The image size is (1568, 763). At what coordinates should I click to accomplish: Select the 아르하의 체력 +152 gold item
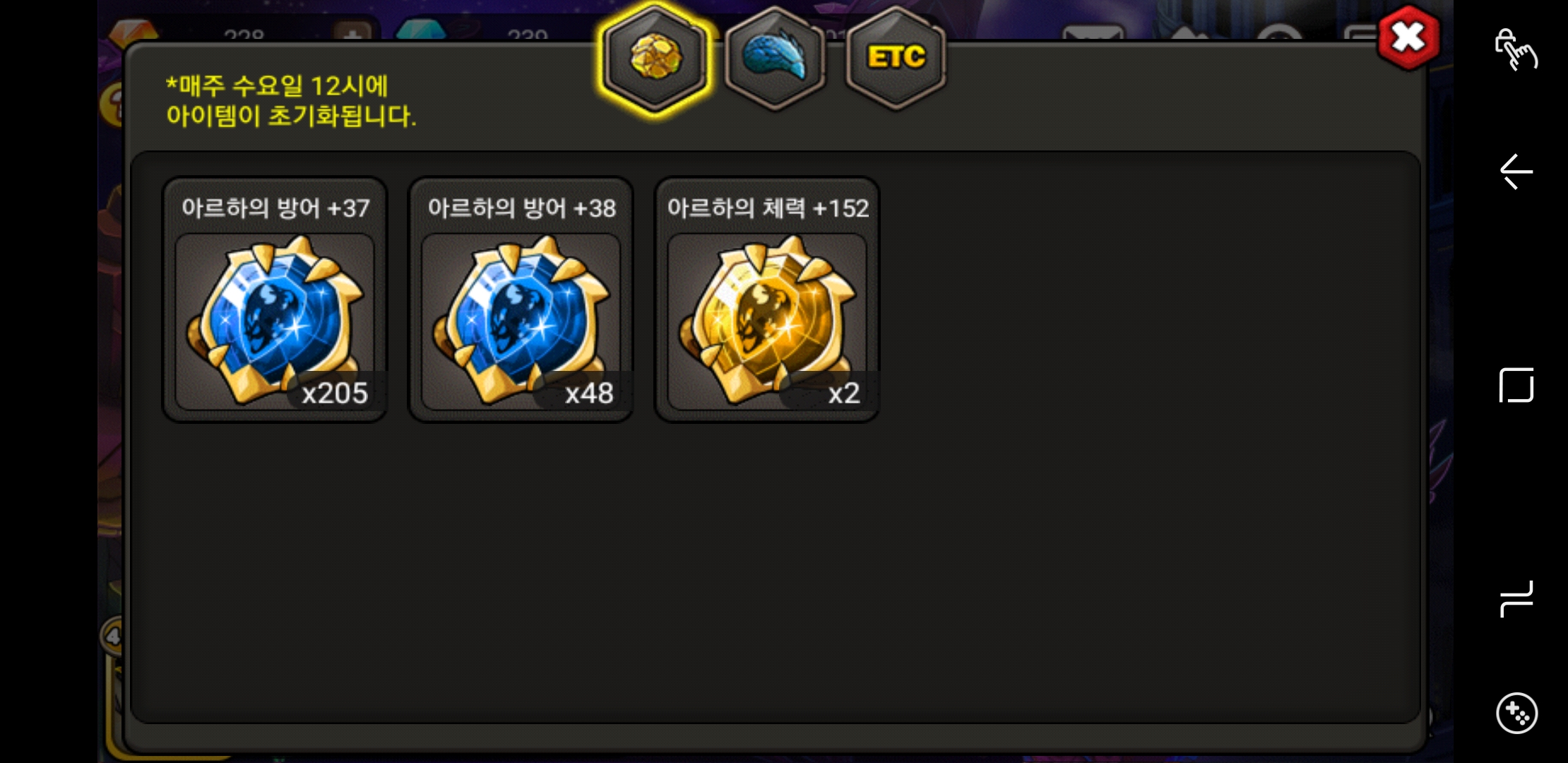point(767,300)
